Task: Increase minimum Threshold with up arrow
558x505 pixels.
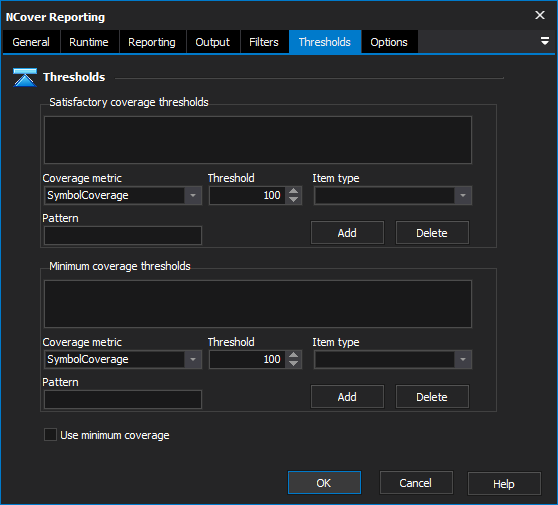Action: tap(294, 356)
